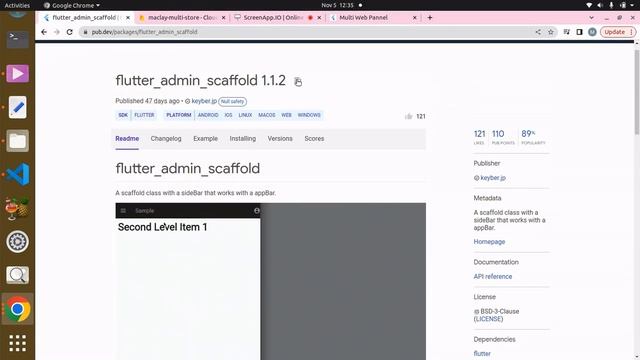The width and height of the screenshot is (640, 360).
Task: Switch to Example tab
Action: (x=205, y=139)
